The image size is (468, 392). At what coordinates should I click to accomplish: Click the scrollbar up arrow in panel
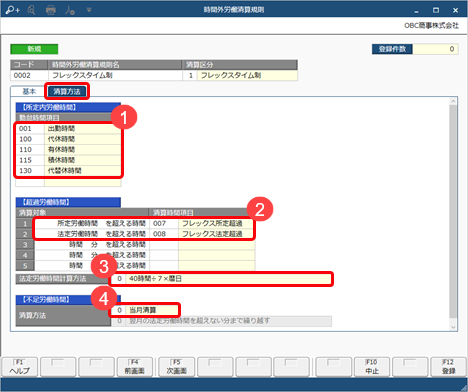tap(453, 101)
